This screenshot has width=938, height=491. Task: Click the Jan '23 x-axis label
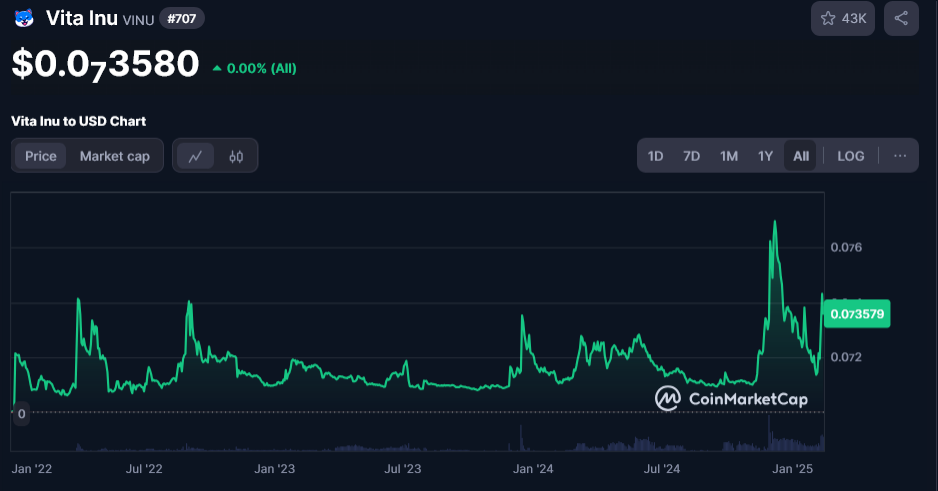tap(275, 469)
